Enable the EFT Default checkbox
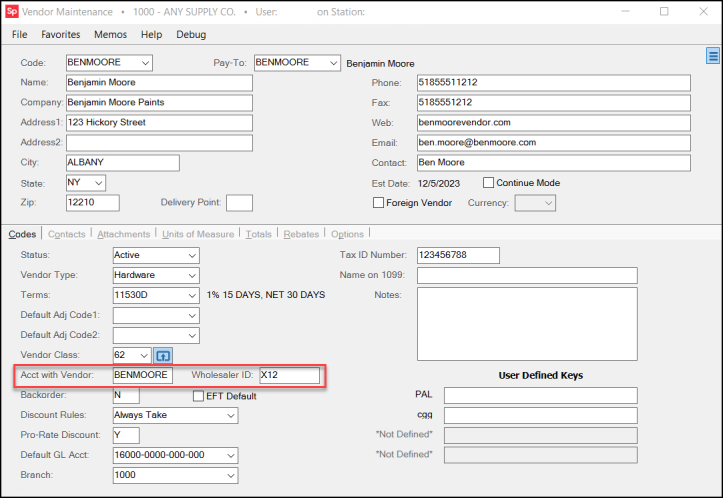This screenshot has height=498, width=723. 198,396
